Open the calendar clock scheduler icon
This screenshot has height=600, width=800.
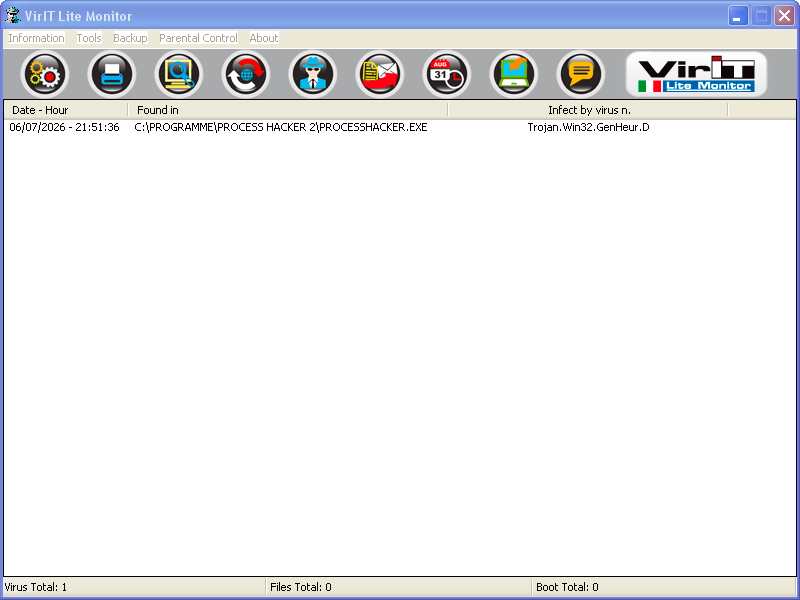point(446,74)
